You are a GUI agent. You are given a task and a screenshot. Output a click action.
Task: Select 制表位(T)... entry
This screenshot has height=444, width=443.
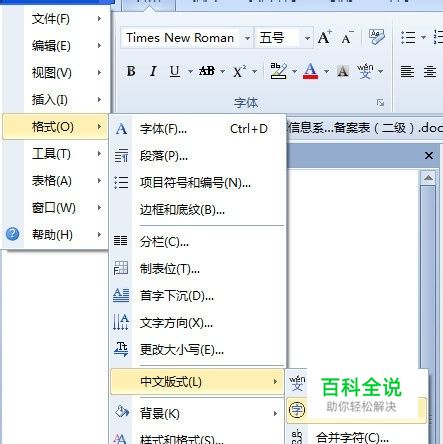[x=198, y=269]
